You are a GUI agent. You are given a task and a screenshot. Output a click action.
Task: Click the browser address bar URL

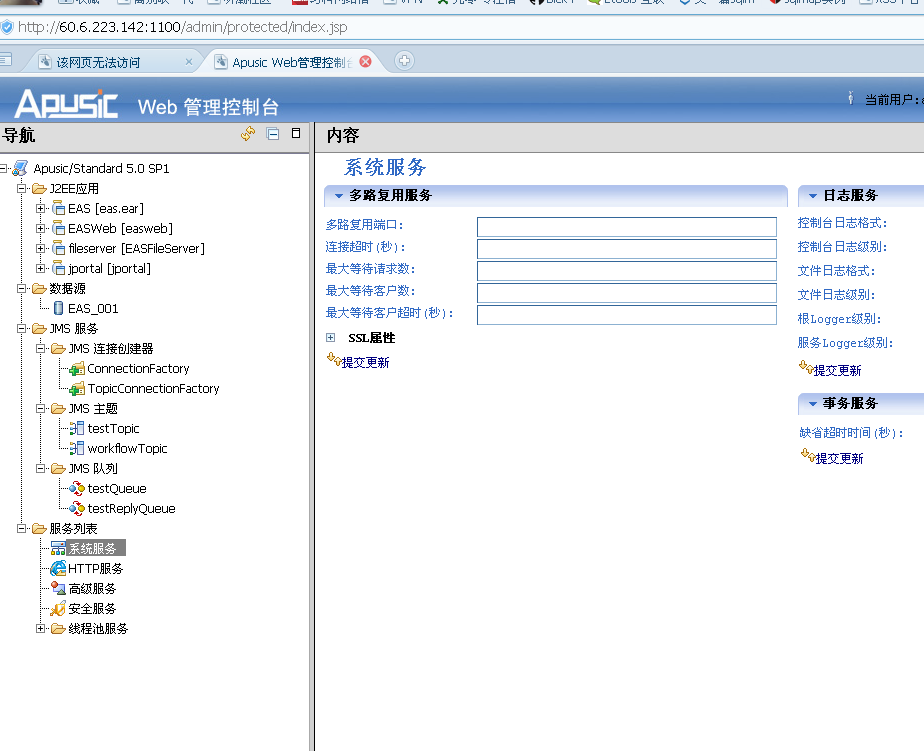(183, 27)
